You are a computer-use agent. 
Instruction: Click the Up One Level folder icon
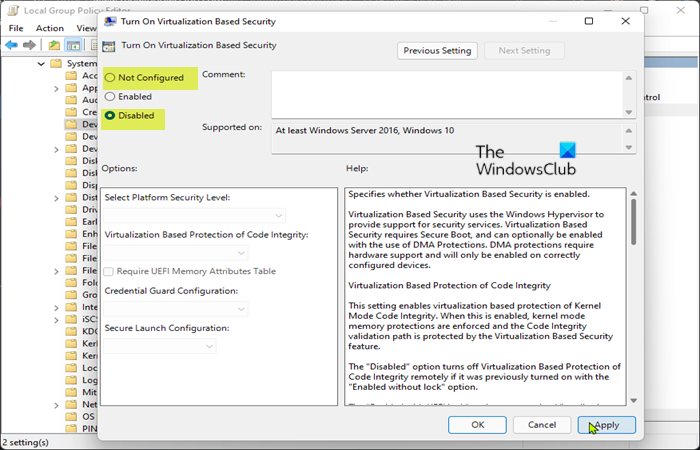tap(54, 45)
